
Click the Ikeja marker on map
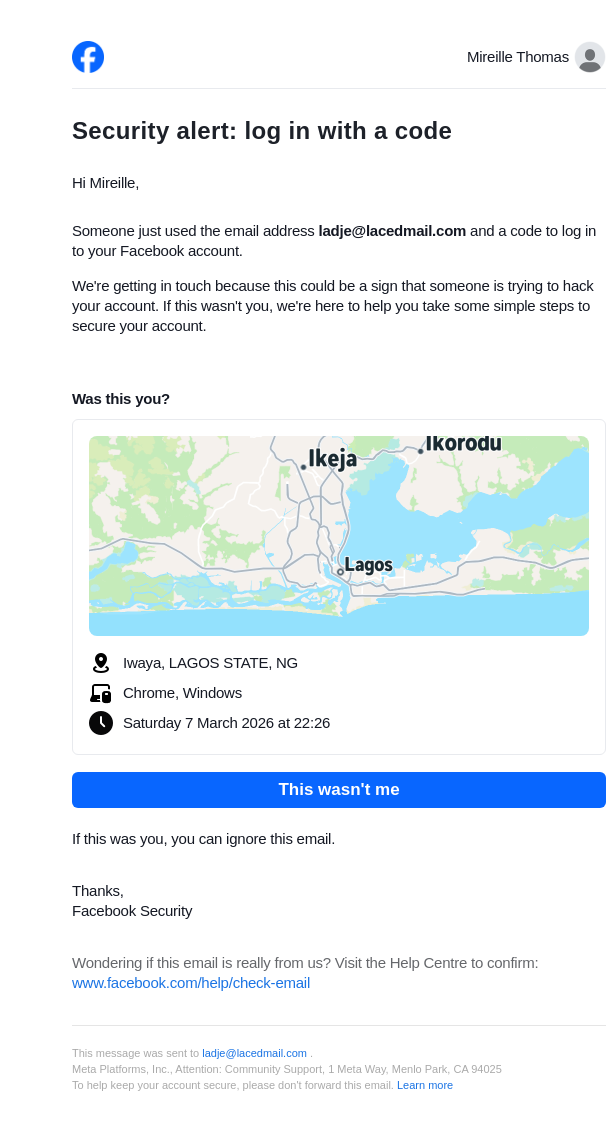point(304,466)
